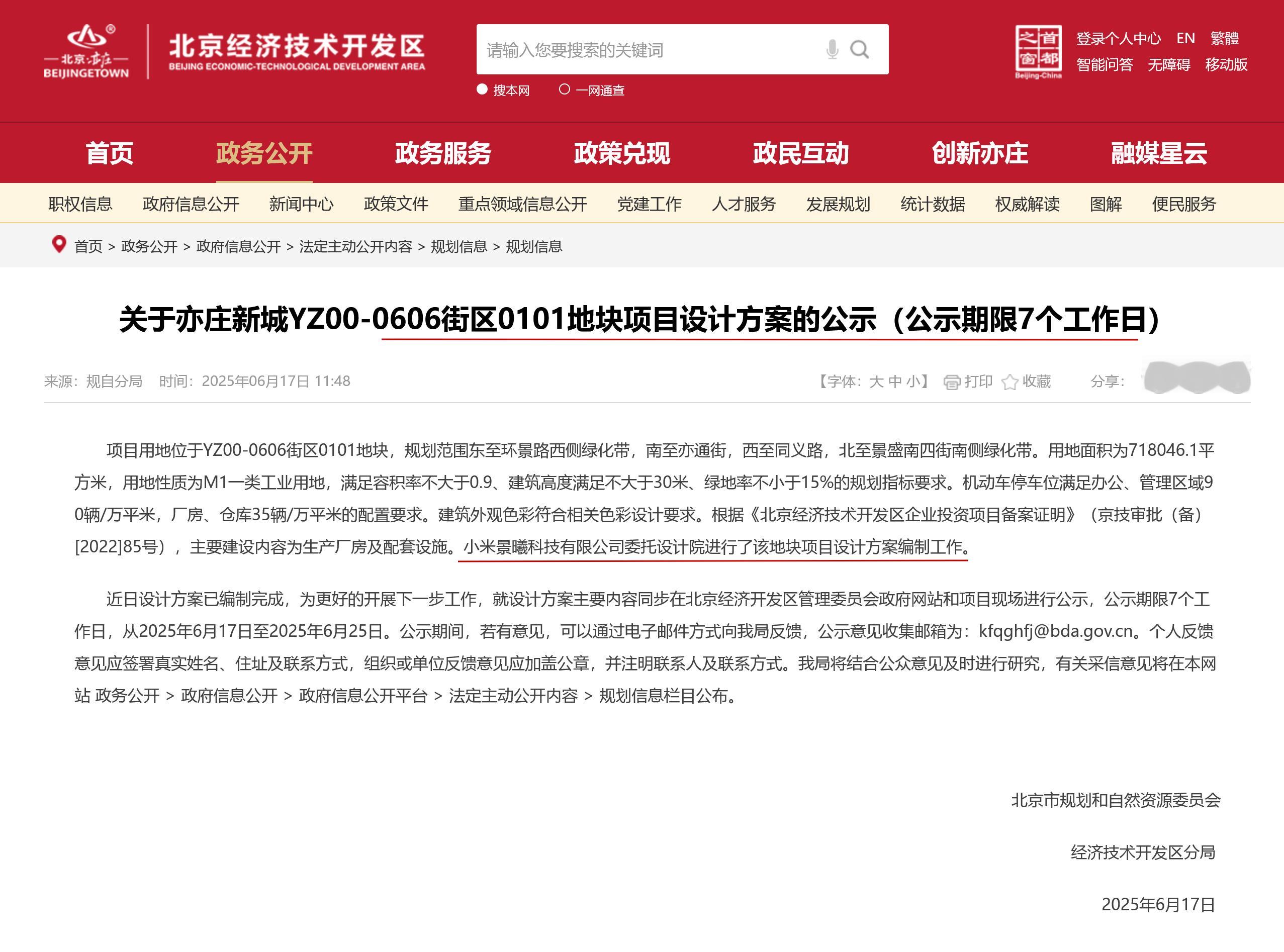
Task: Click the last 规划信息 breadcrumb item
Action: coord(534,247)
